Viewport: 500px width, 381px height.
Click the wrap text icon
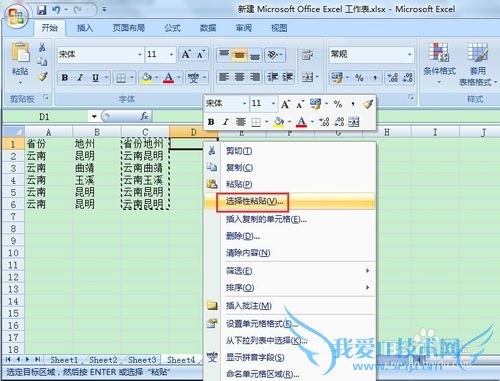pos(307,55)
